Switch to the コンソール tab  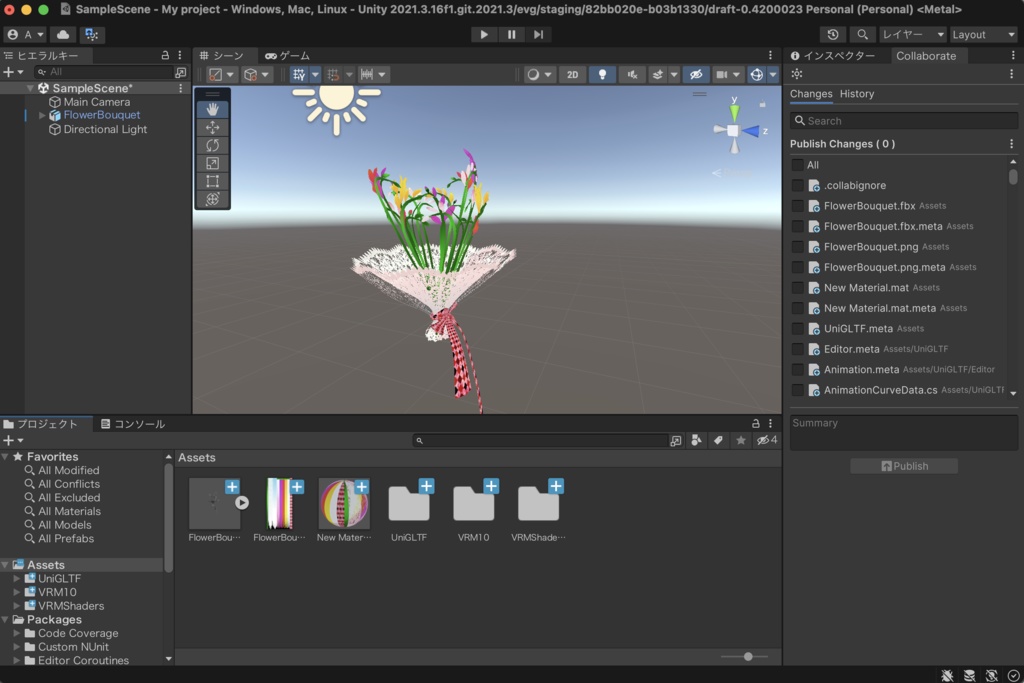coord(133,424)
